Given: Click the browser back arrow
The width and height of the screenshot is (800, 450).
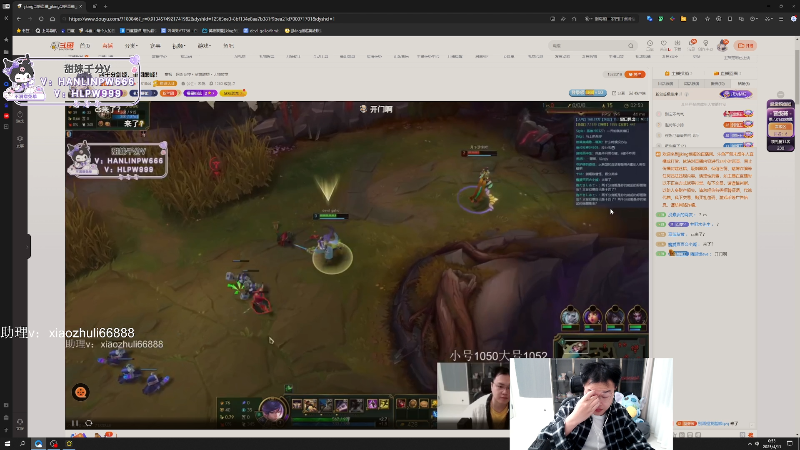Looking at the screenshot, I should click(19, 19).
